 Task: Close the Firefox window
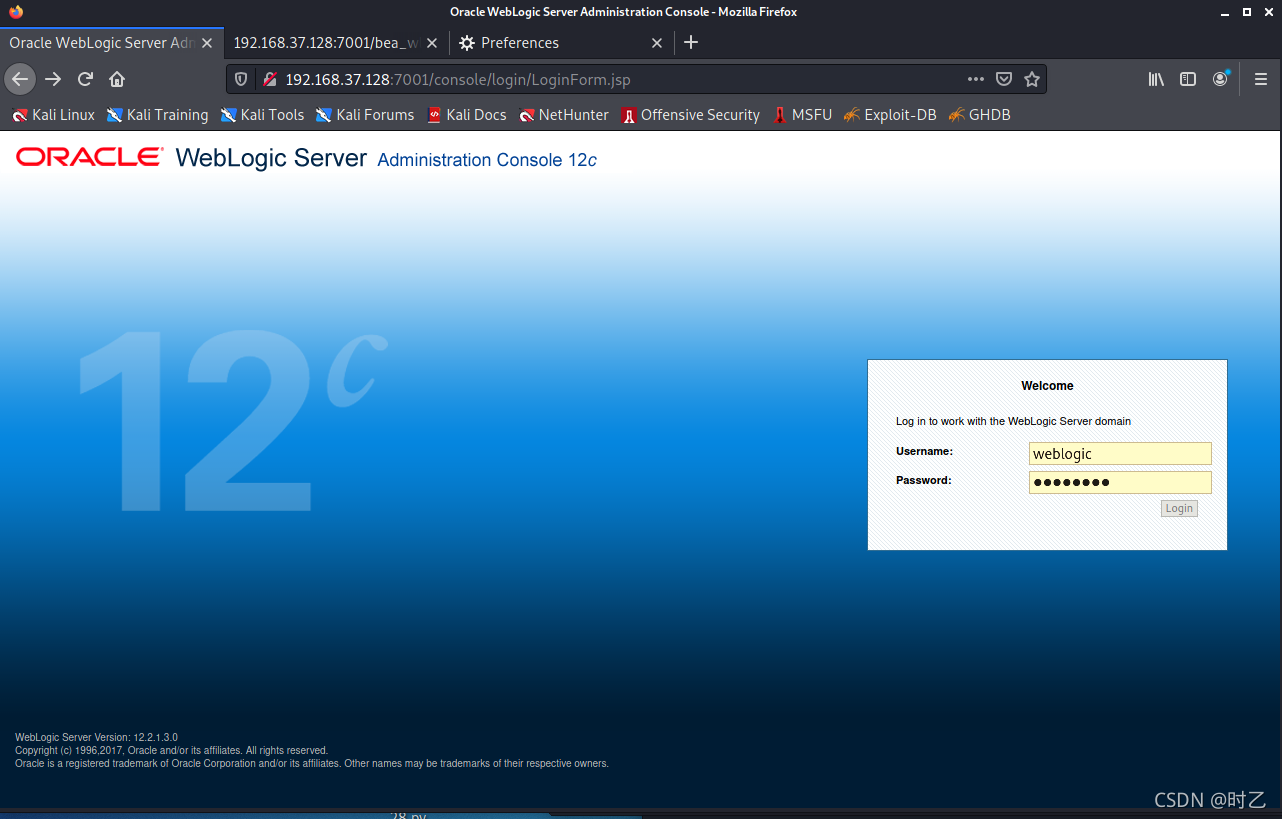1267,12
